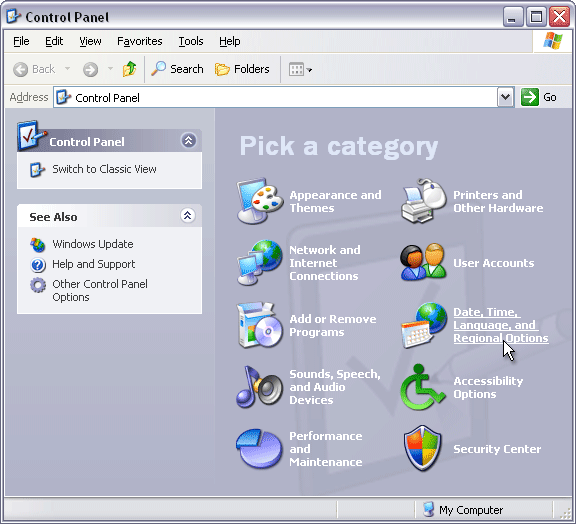The image size is (576, 524).
Task: Click Sounds, Speech, and Audio Devices text
Action: (335, 387)
